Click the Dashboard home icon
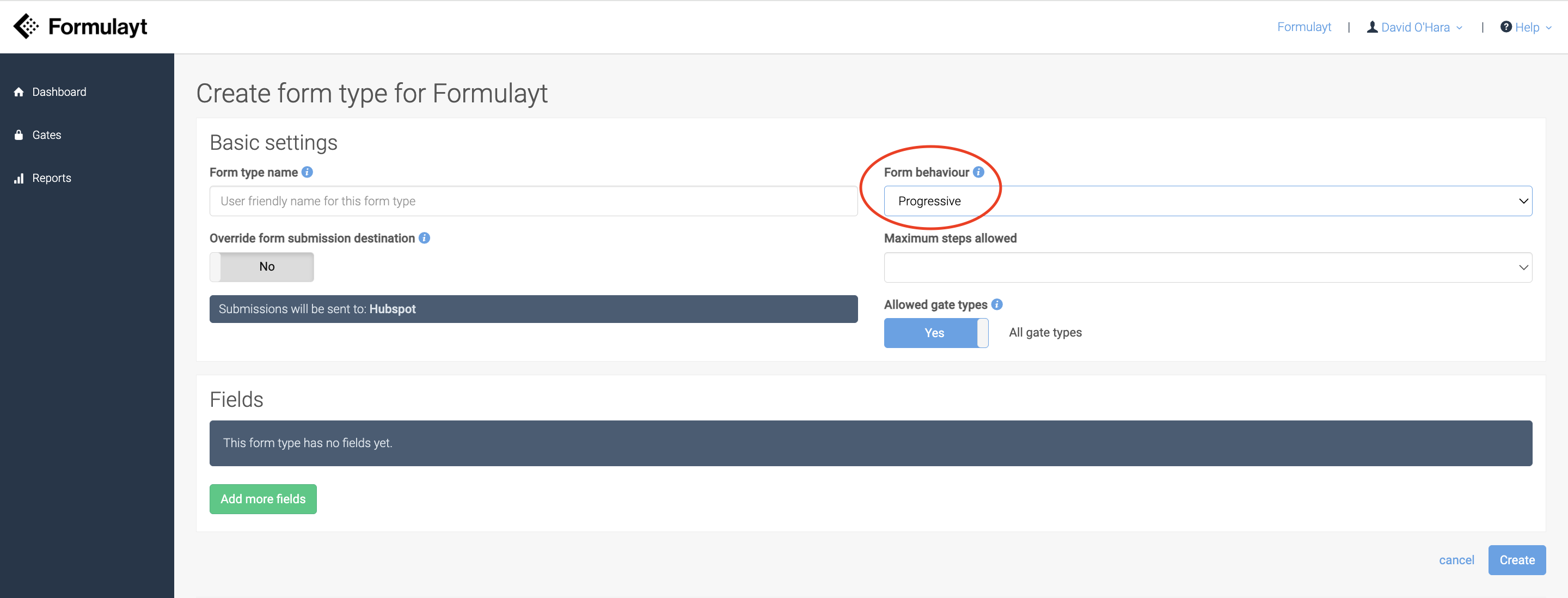The width and height of the screenshot is (1568, 598). (x=19, y=92)
